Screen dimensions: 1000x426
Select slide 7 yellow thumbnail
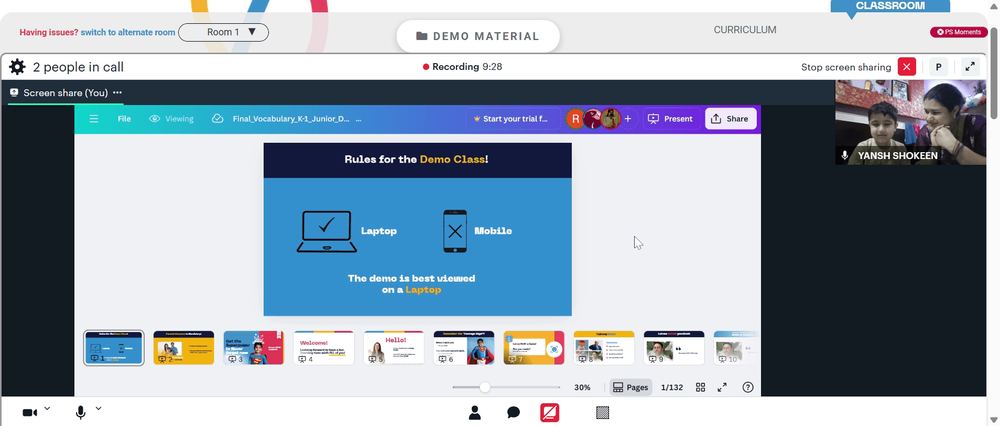pos(534,348)
